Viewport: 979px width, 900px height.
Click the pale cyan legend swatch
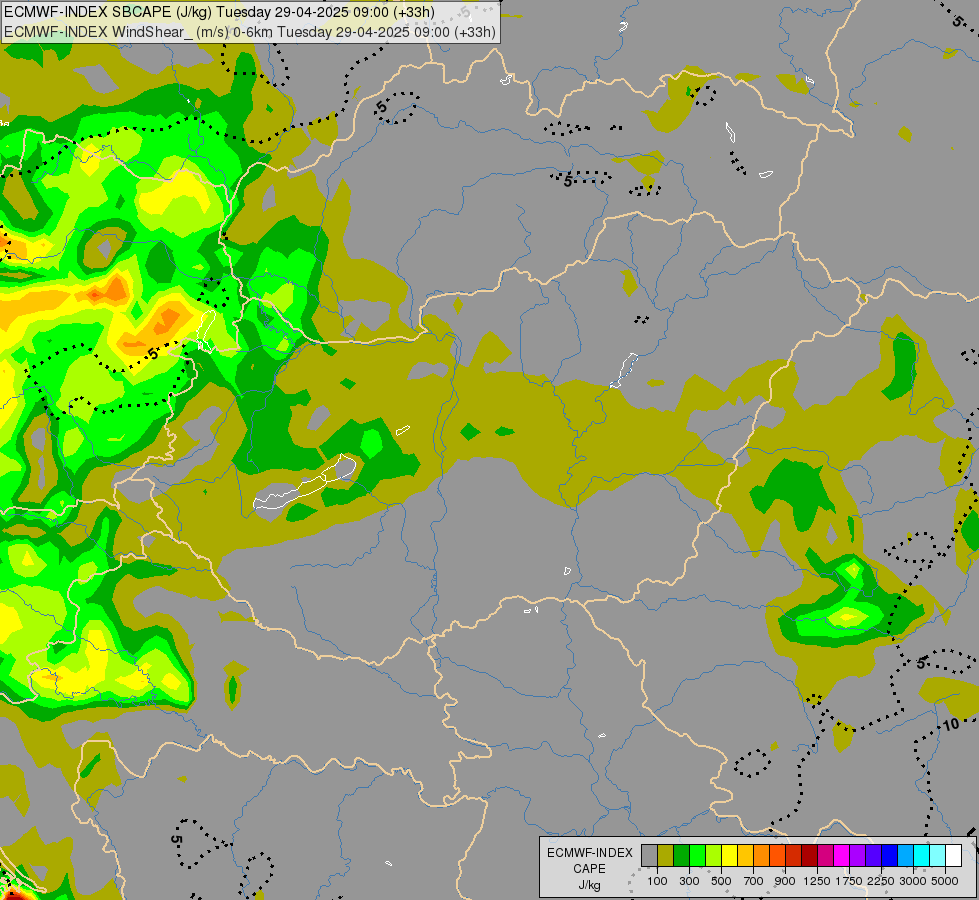pyautogui.click(x=937, y=856)
